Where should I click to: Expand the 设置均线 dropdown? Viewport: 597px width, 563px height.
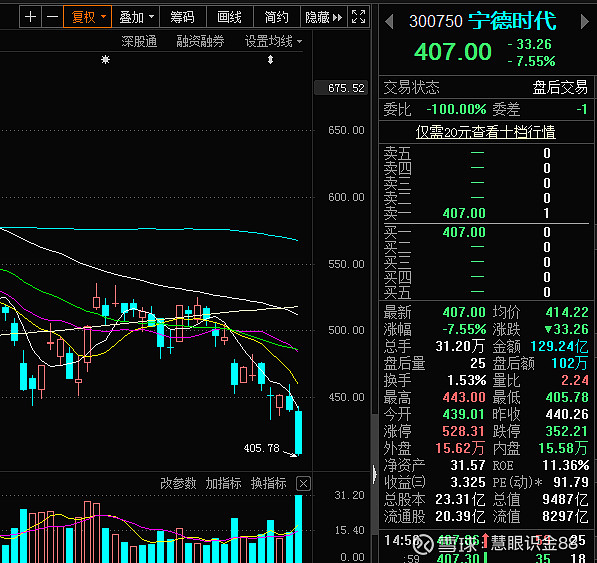point(273,41)
